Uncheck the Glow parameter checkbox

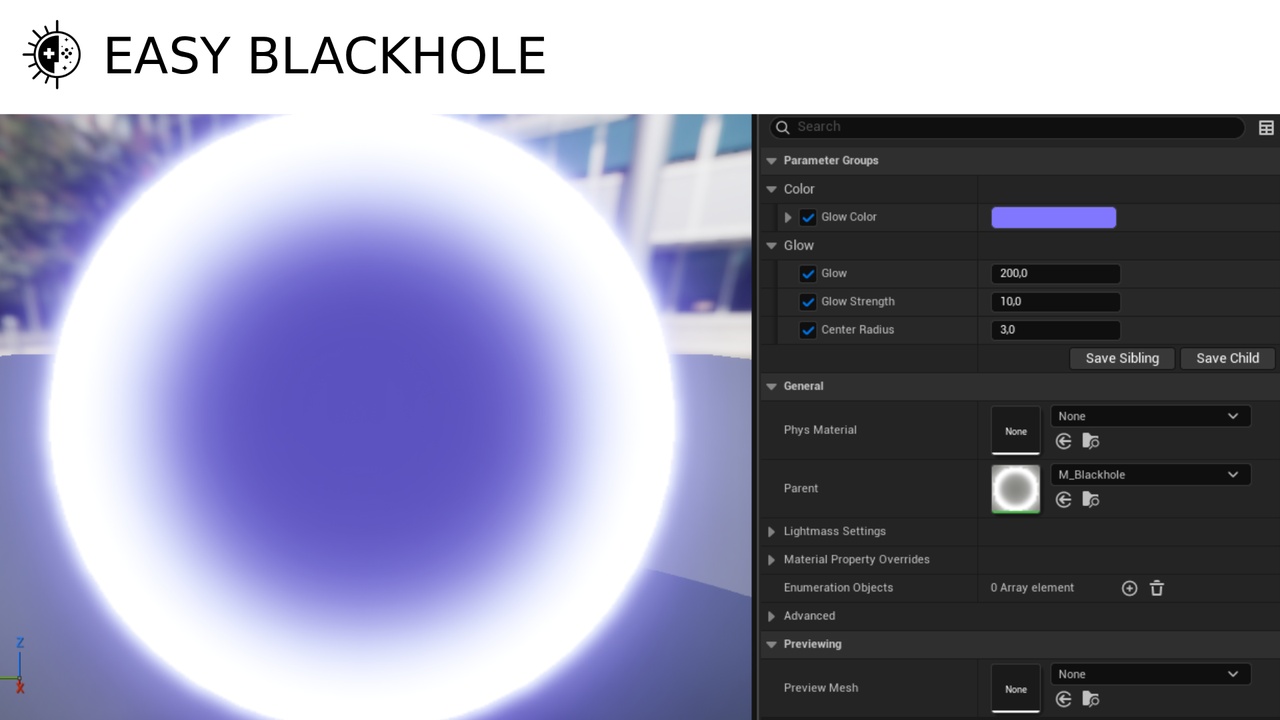809,273
